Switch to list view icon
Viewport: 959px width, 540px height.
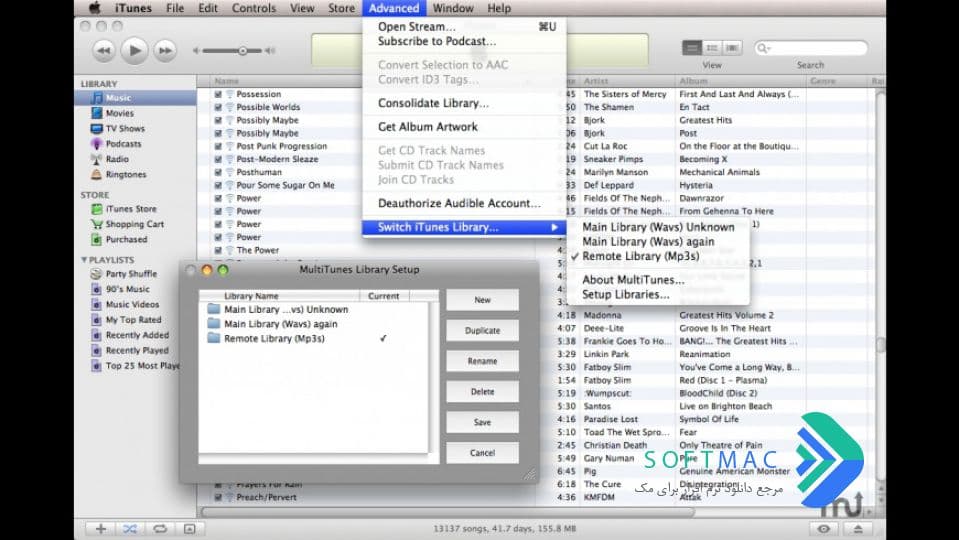[692, 48]
